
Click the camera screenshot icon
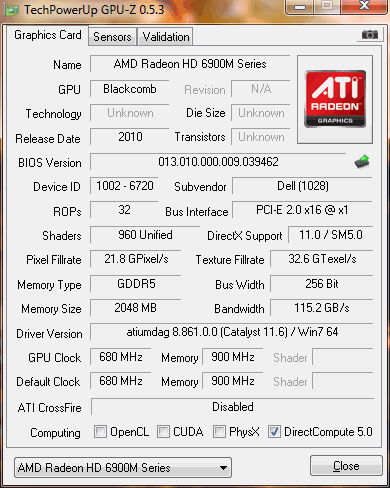[x=370, y=35]
